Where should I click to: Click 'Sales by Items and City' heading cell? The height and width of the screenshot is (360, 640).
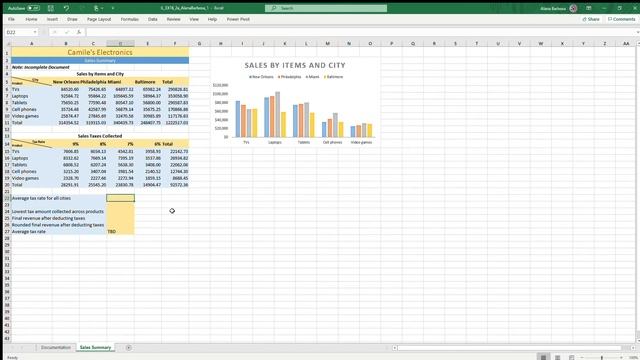pos(100,74)
